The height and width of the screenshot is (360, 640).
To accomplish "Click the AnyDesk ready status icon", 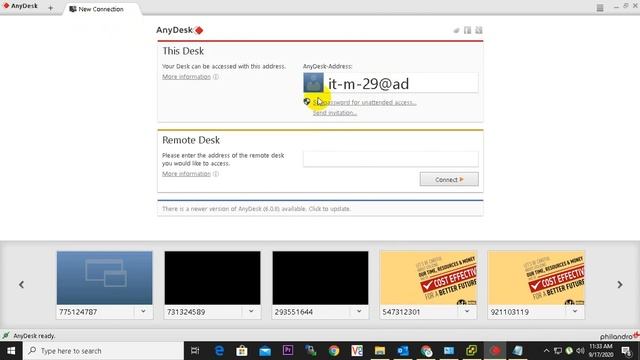I will tap(6, 336).
